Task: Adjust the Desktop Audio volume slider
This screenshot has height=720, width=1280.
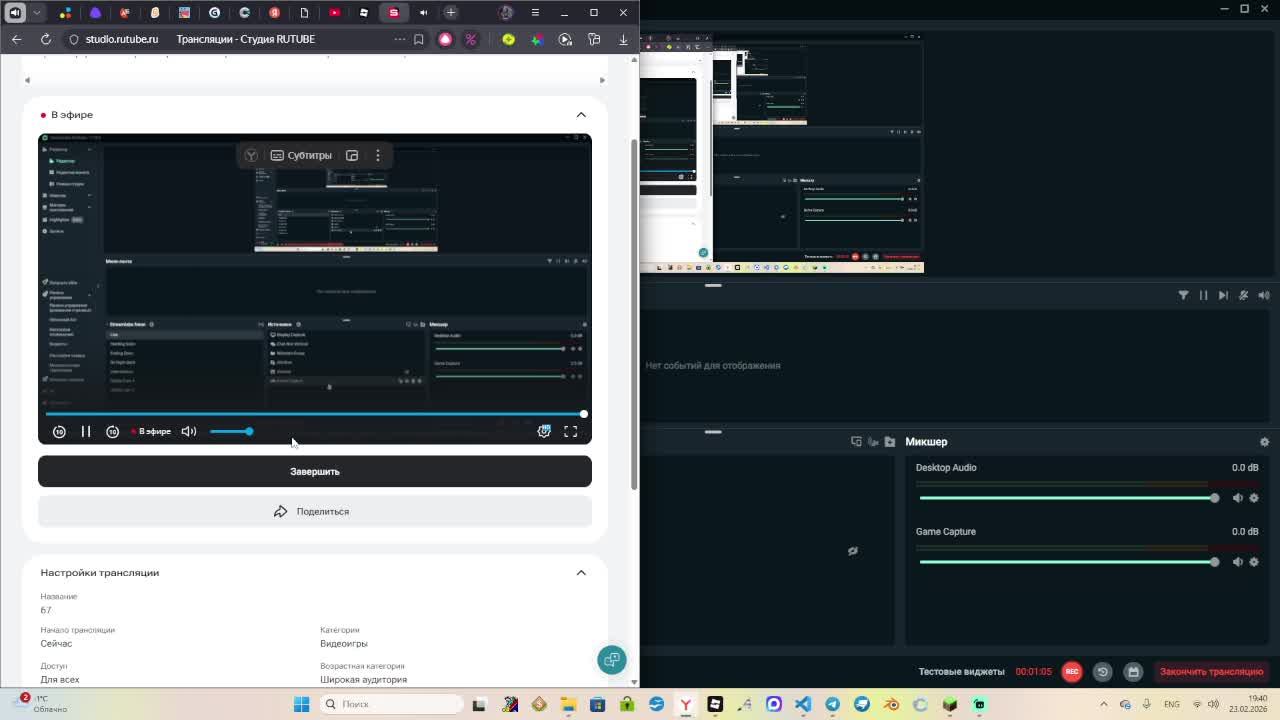Action: pyautogui.click(x=1067, y=498)
